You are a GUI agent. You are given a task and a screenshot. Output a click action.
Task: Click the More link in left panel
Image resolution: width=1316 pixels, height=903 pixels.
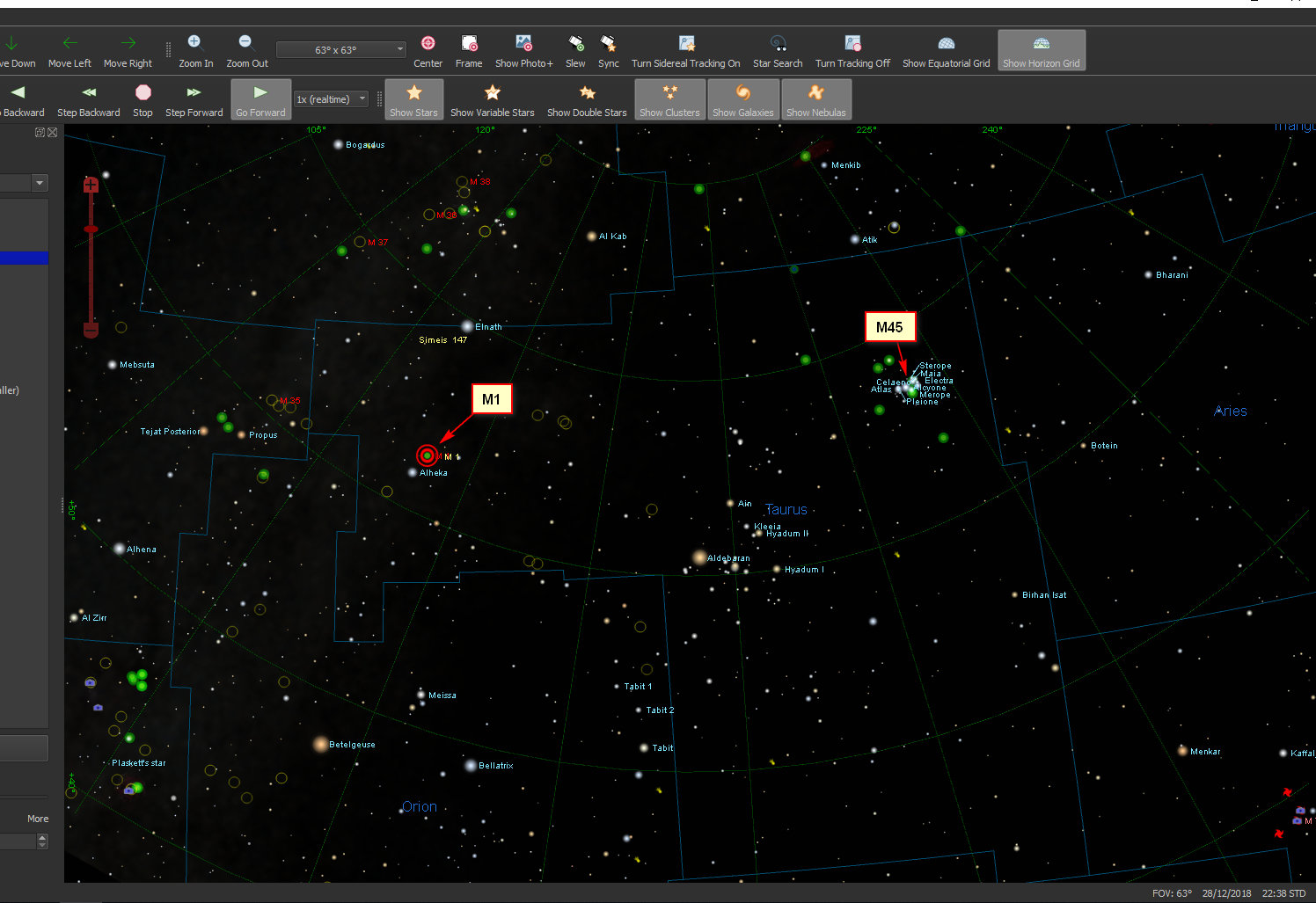click(x=38, y=819)
